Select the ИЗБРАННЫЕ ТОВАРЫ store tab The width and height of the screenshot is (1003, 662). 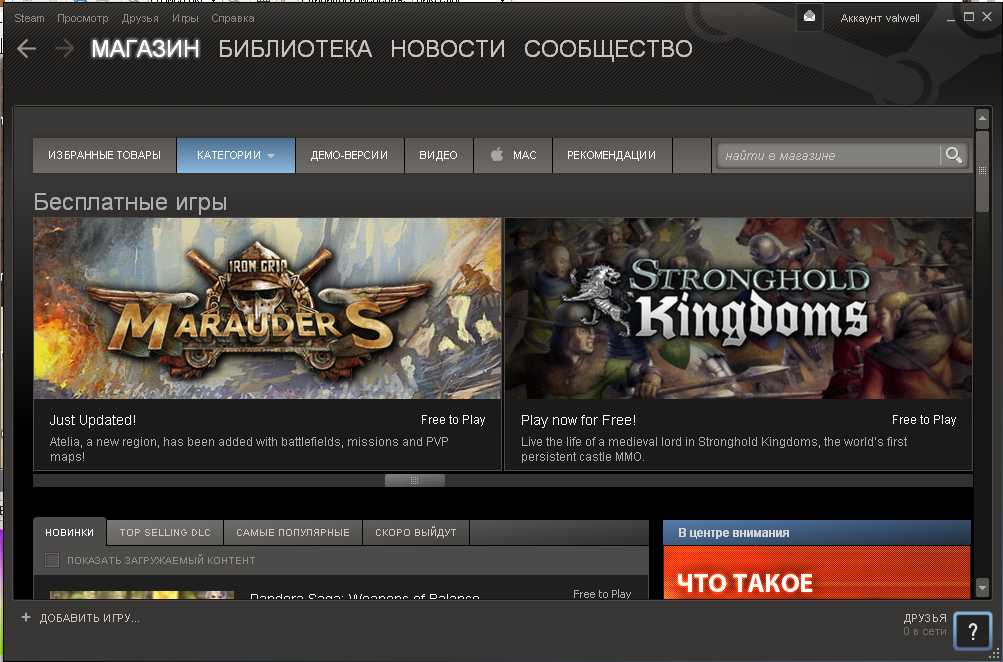click(104, 155)
